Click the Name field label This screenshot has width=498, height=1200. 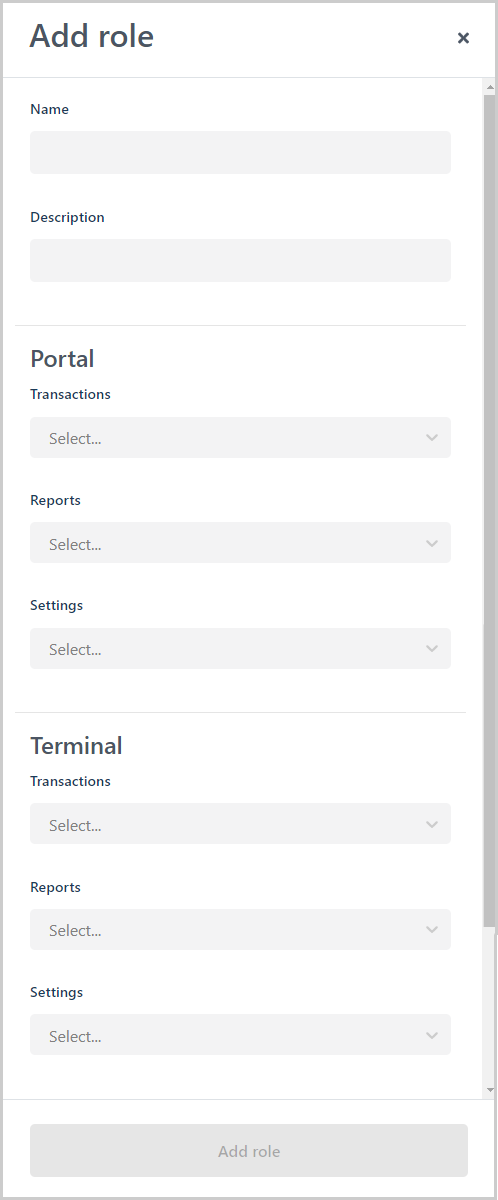click(x=50, y=109)
